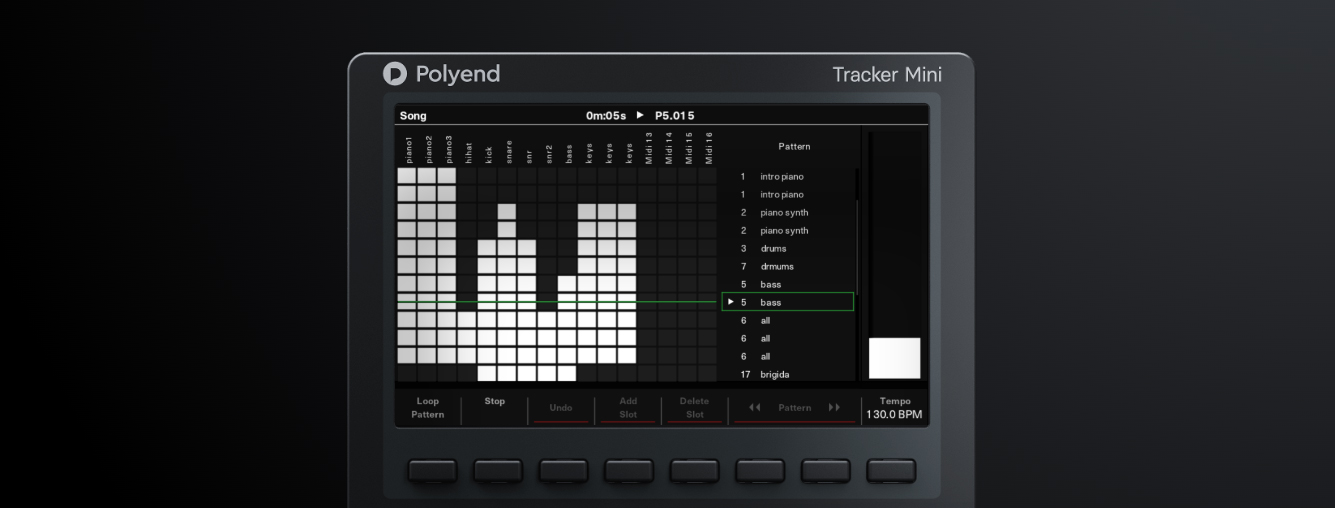Viewport: 1335px width, 508px height.
Task: Click the snare track label
Action: [508, 152]
